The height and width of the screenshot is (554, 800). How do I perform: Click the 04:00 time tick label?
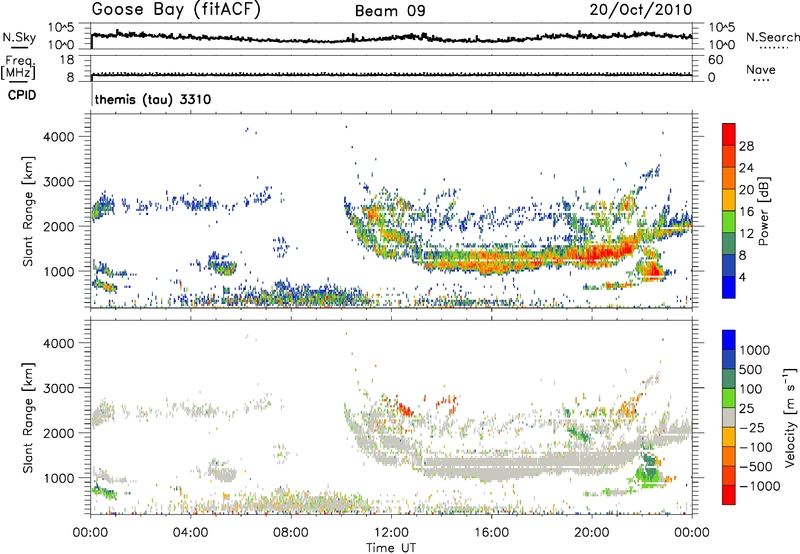(191, 533)
